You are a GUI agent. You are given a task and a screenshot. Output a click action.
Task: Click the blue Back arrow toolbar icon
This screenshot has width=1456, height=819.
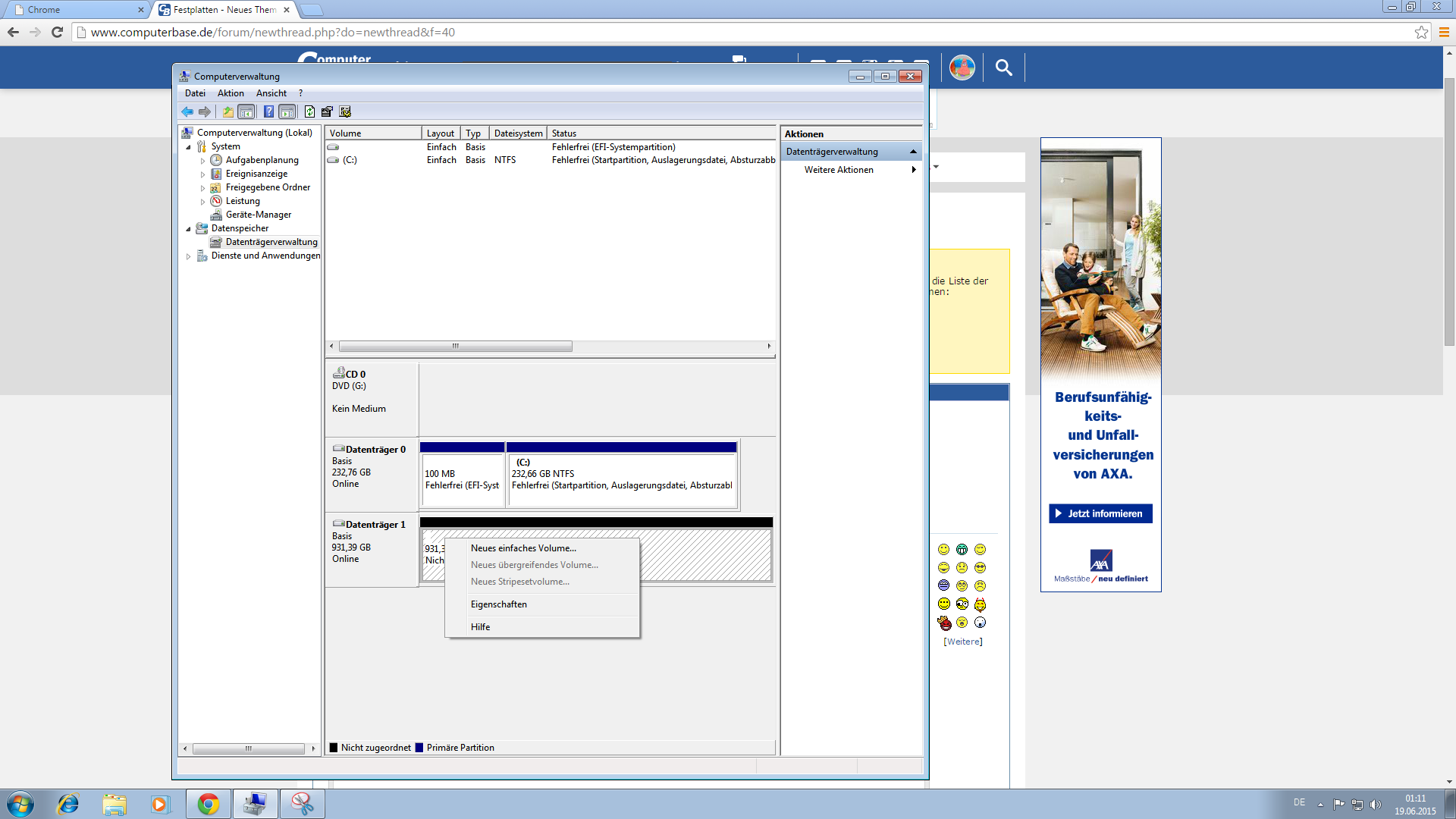(187, 111)
